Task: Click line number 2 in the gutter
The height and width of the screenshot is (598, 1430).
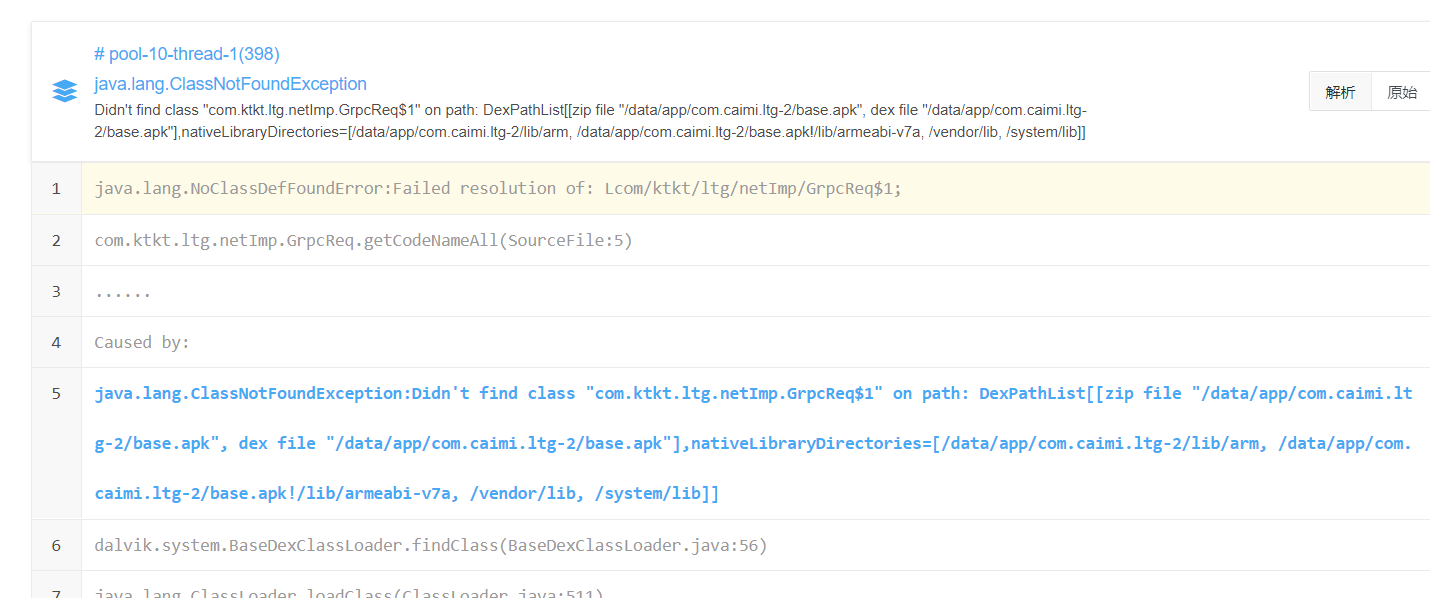Action: click(56, 240)
